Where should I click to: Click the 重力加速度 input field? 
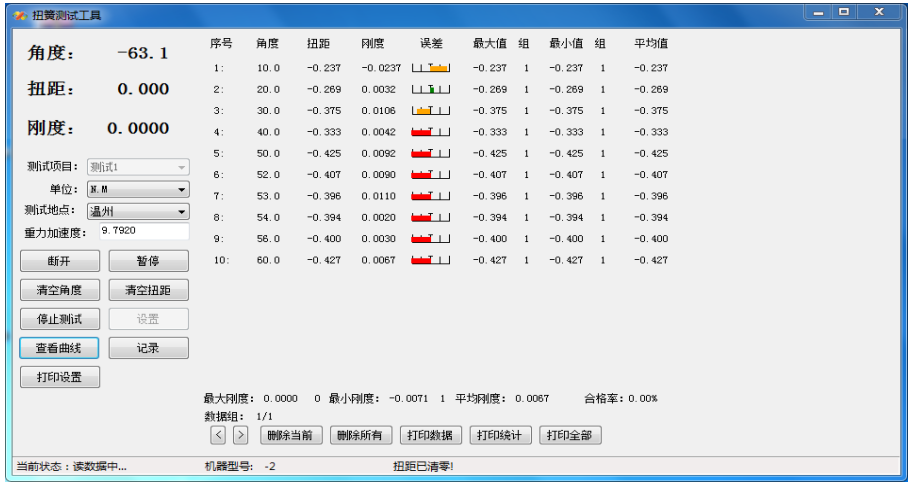[144, 231]
